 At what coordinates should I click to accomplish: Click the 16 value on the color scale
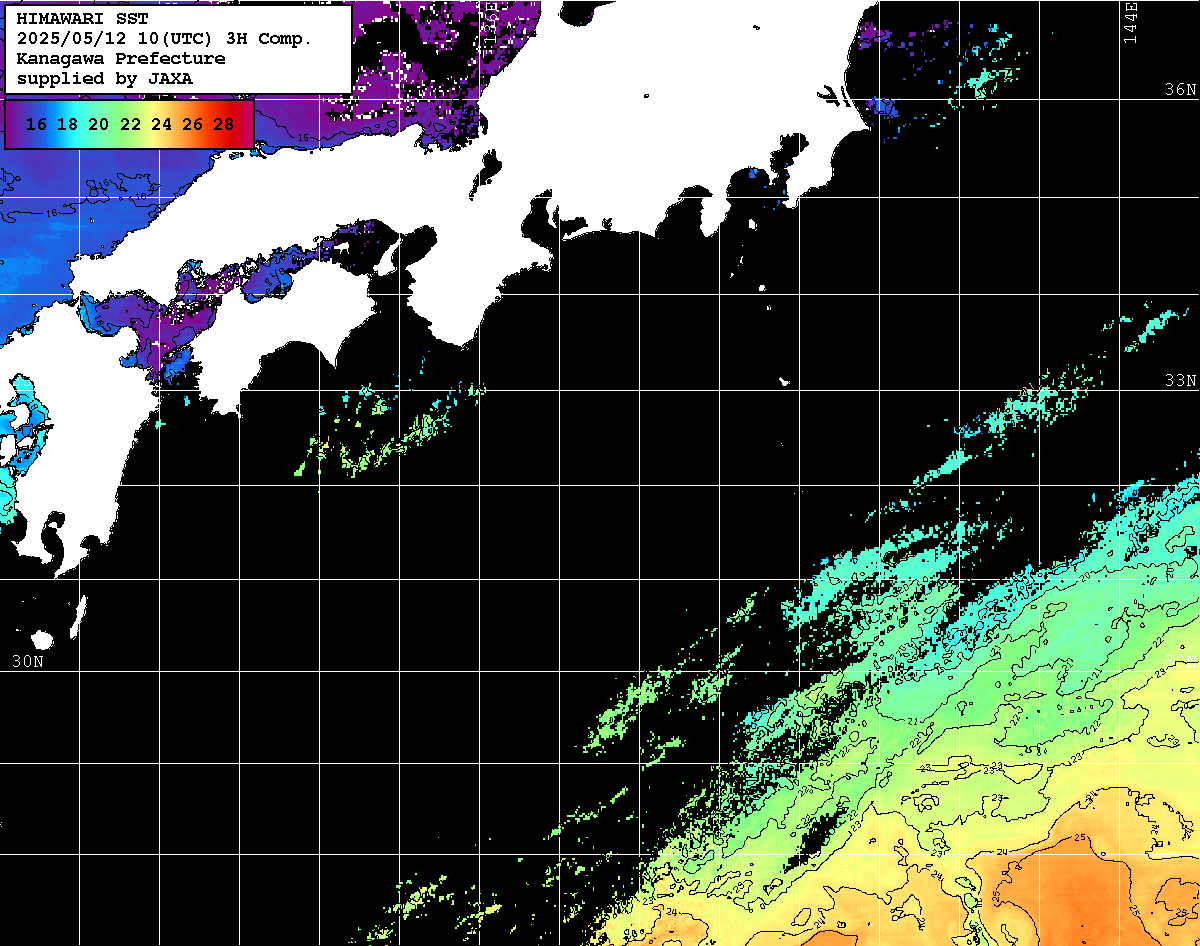coord(36,124)
